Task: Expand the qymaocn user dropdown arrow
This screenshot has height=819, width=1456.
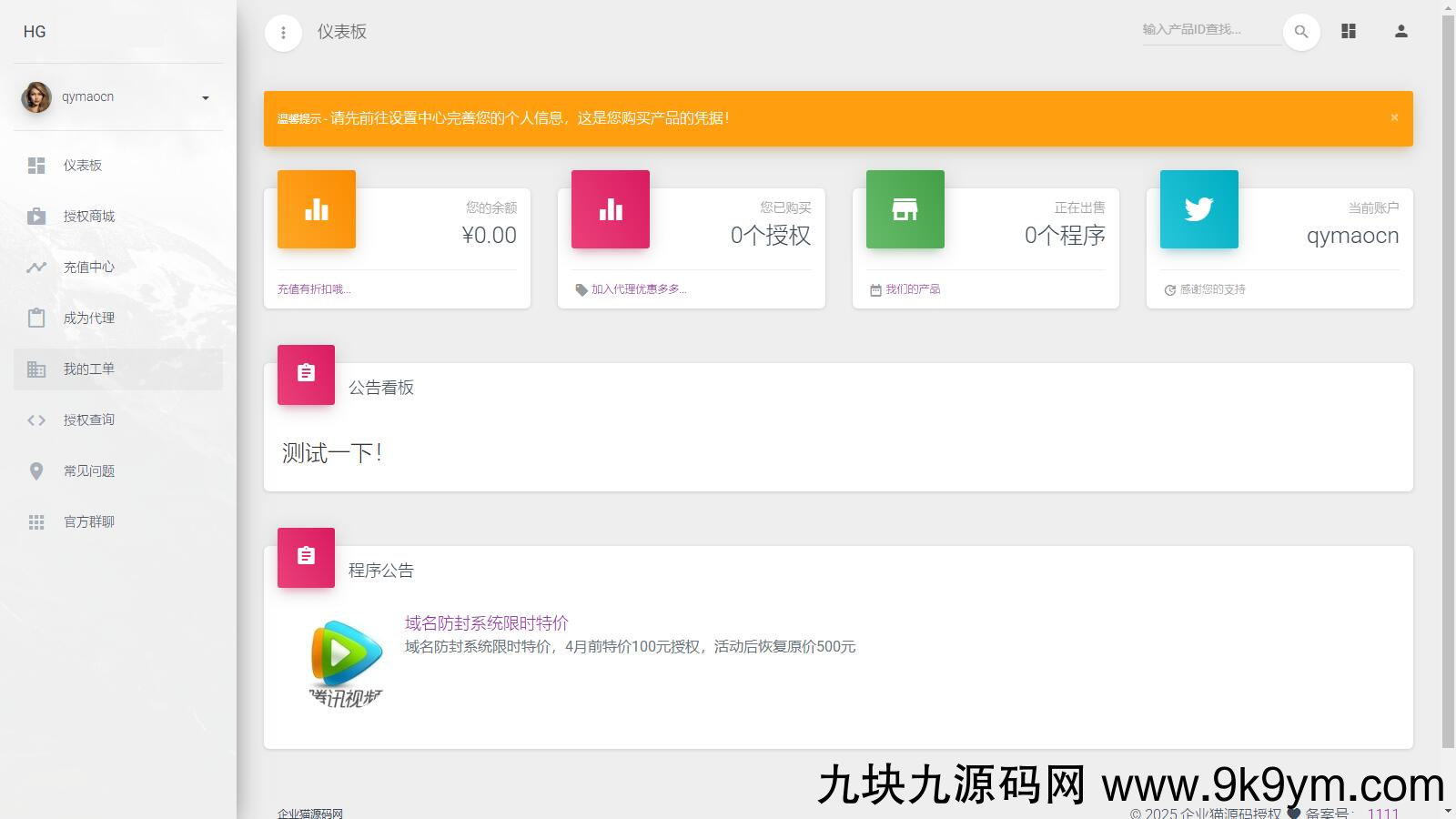Action: (206, 98)
